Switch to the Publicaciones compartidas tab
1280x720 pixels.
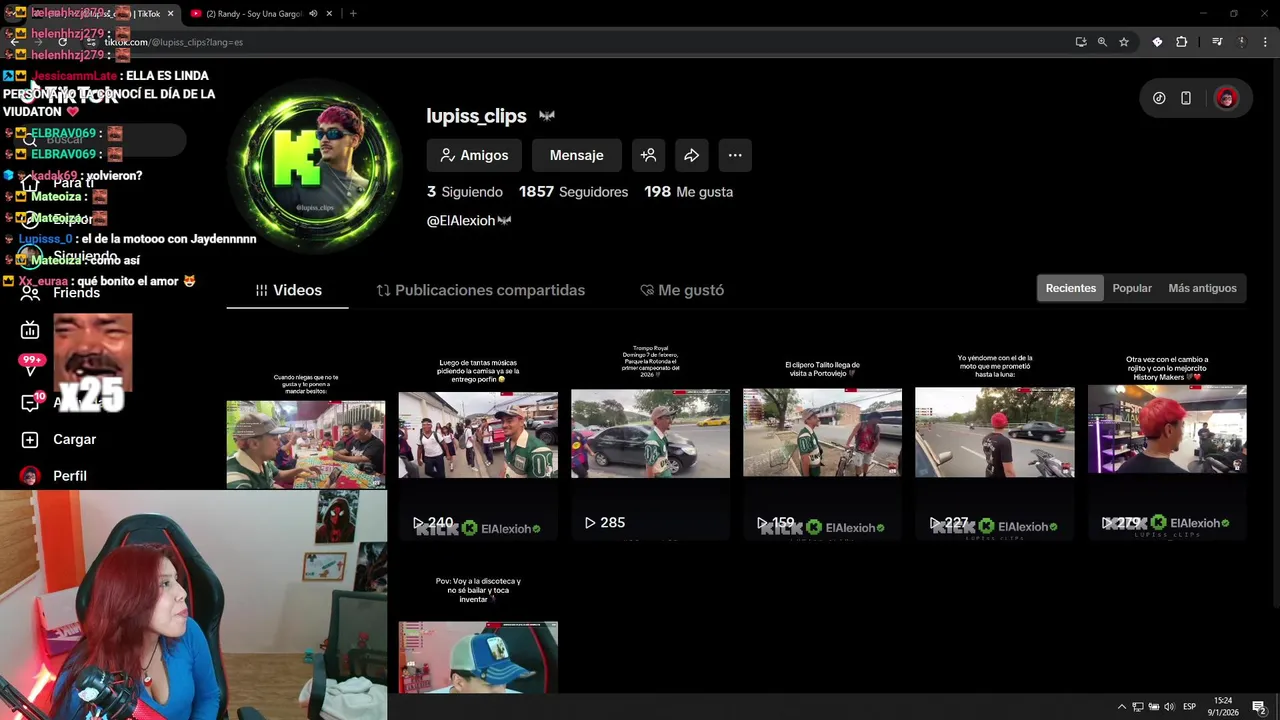pyautogui.click(x=481, y=290)
